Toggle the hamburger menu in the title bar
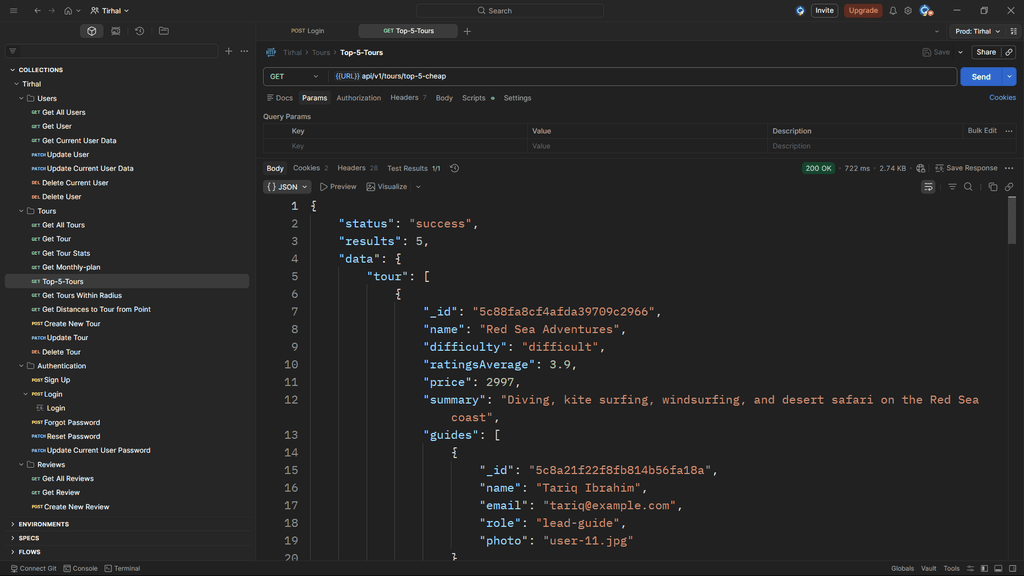The height and width of the screenshot is (576, 1024). pos(13,11)
